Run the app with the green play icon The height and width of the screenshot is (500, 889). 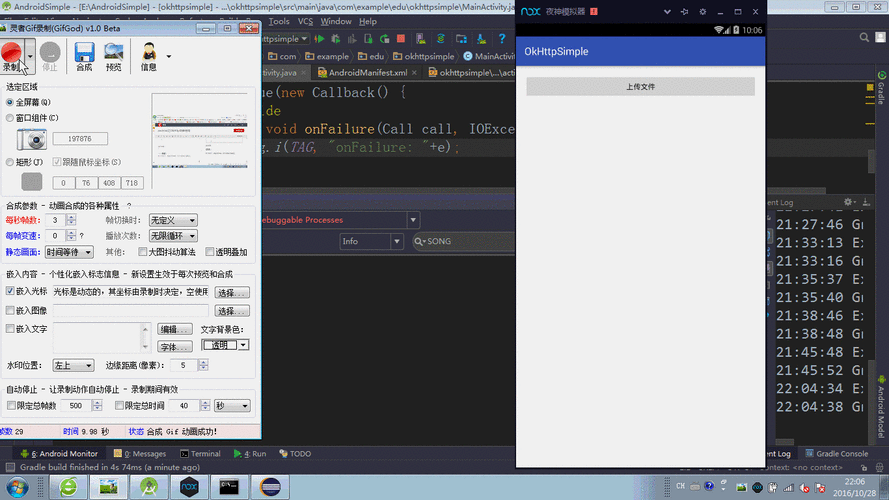tap(320, 39)
